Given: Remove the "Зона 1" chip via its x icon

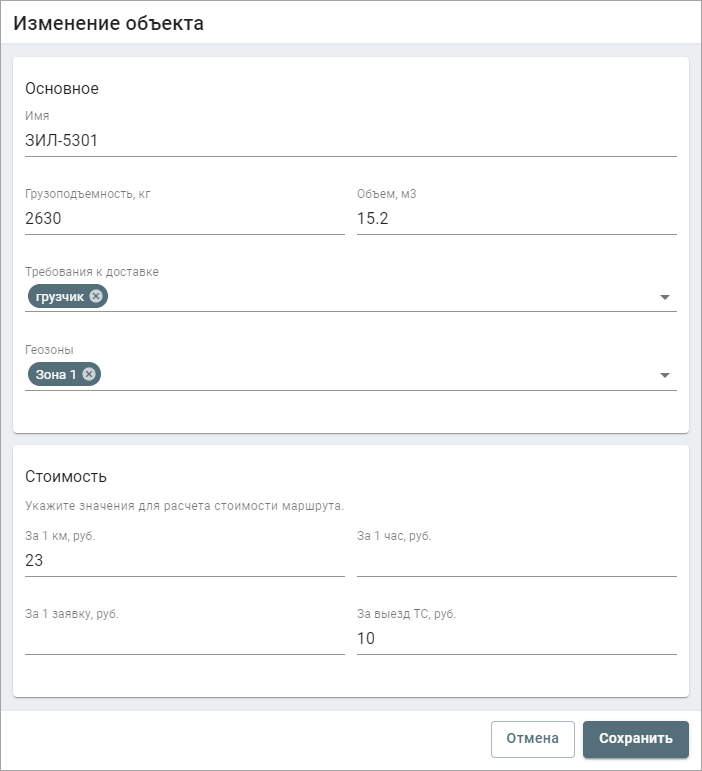Looking at the screenshot, I should click(89, 374).
